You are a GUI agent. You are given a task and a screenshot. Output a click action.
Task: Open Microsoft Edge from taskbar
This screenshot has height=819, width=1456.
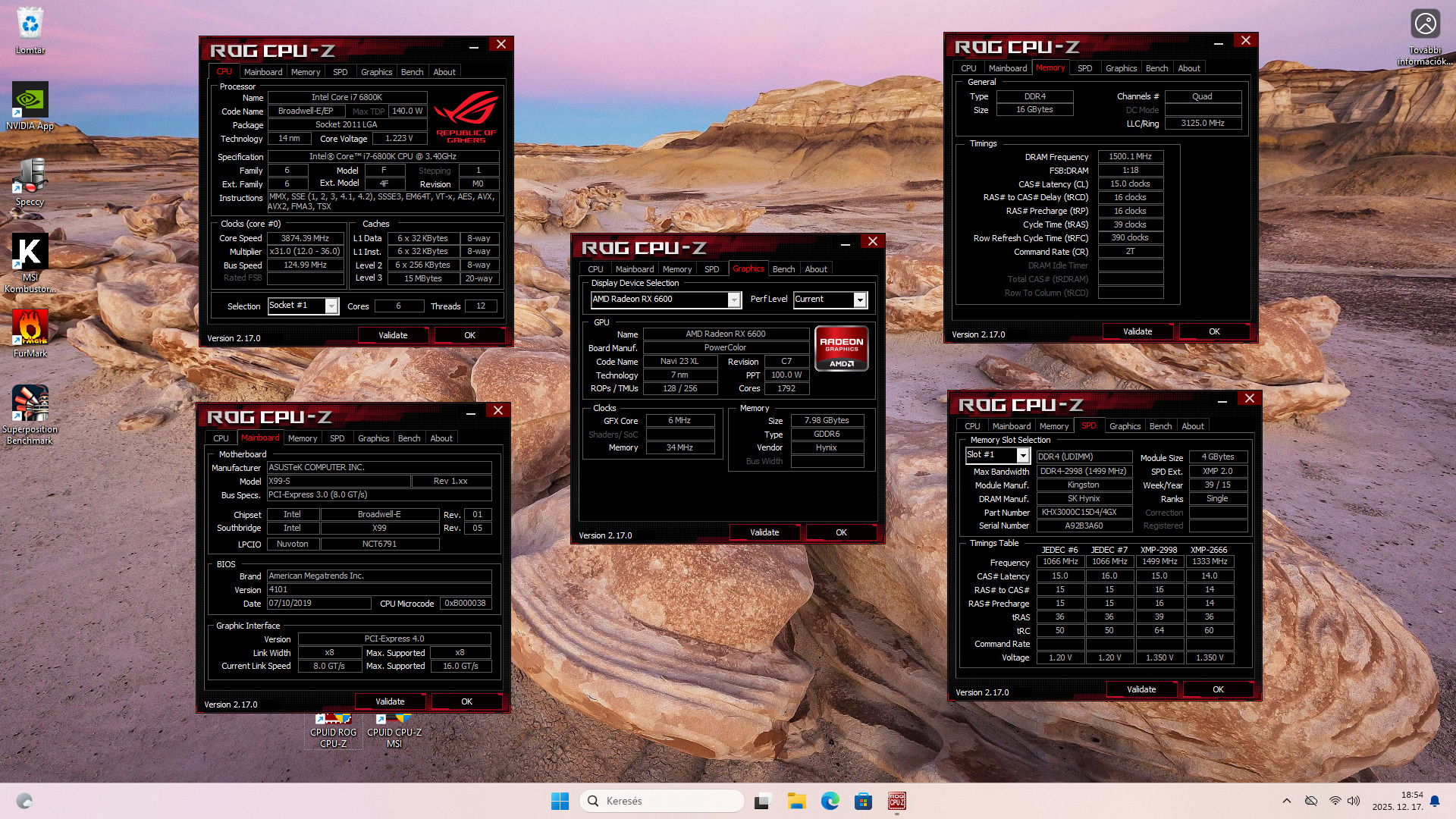830,801
